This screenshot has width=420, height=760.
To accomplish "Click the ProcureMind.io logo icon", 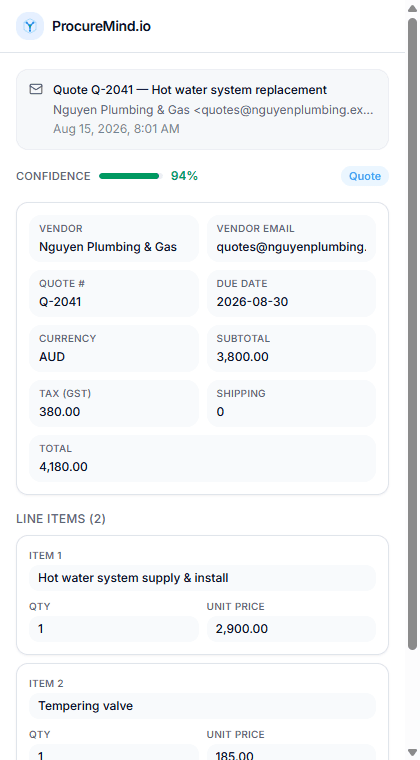I will (x=30, y=26).
